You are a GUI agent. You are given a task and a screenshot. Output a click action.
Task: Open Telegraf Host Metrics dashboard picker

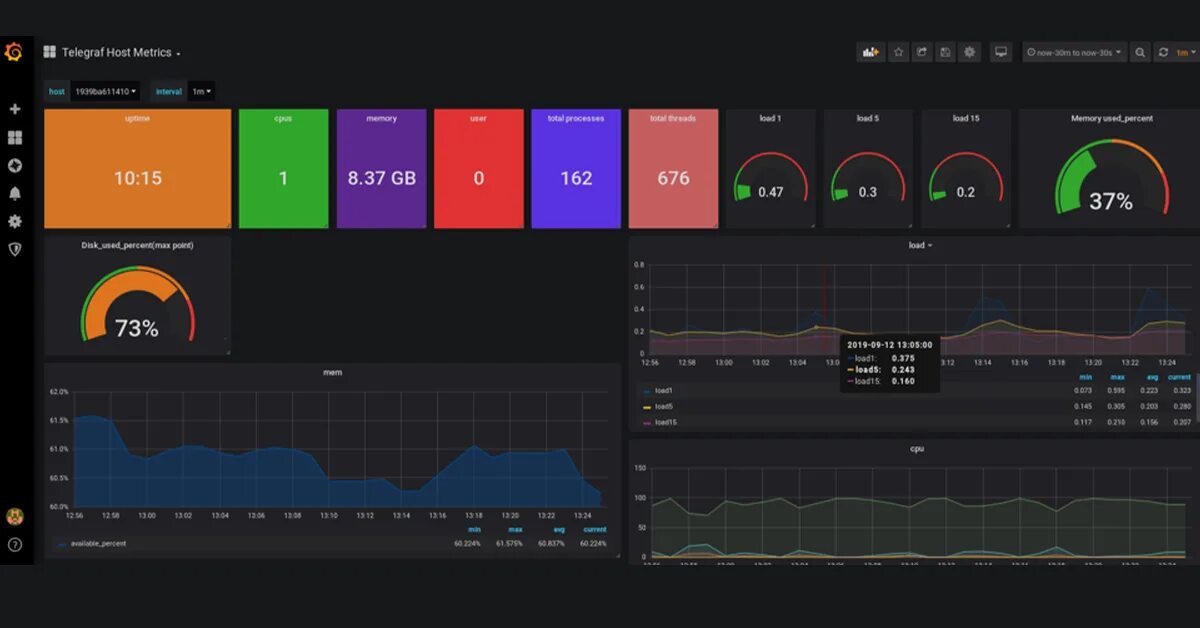[121, 52]
